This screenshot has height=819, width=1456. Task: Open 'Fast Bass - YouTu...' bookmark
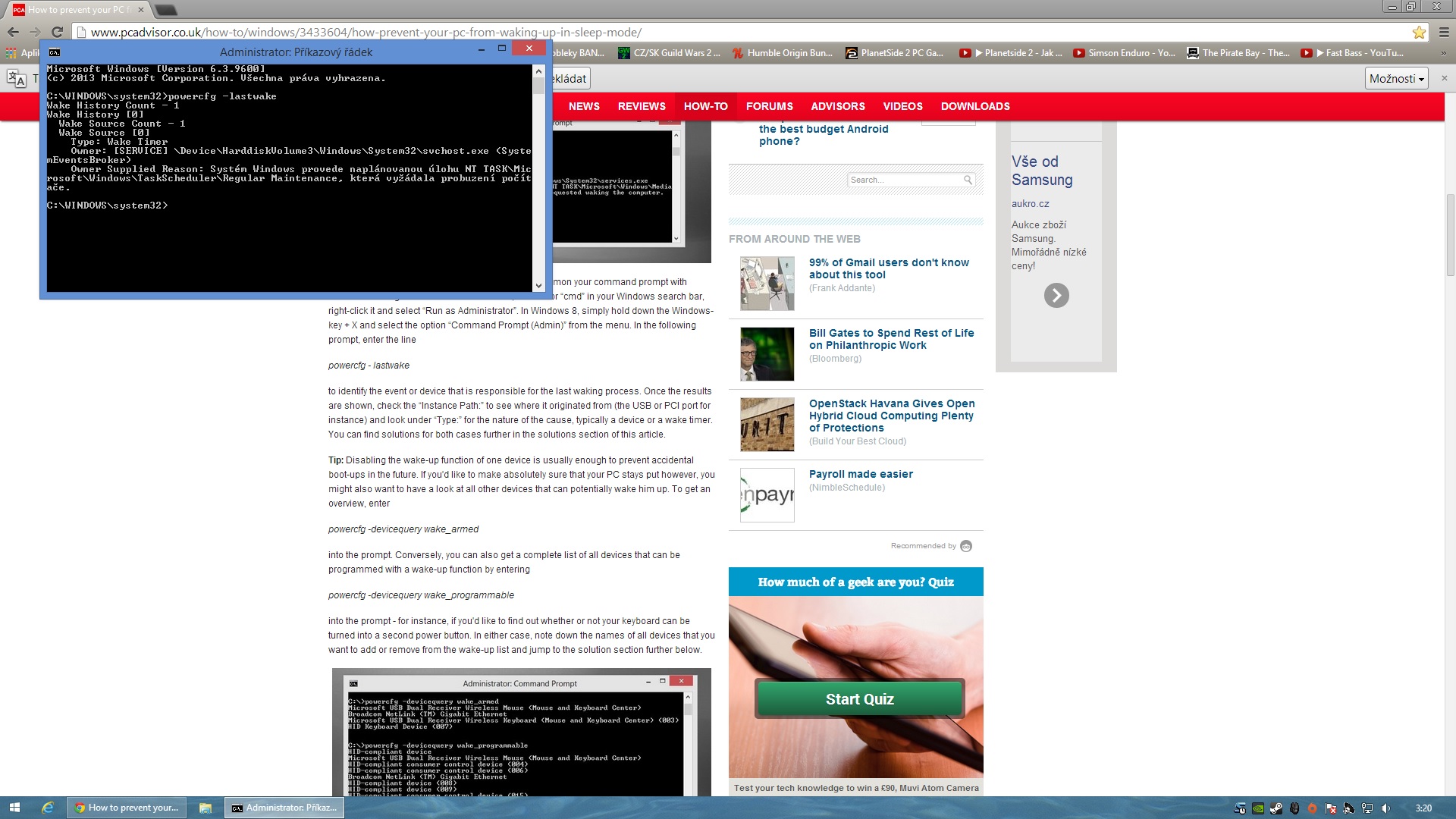[1352, 53]
